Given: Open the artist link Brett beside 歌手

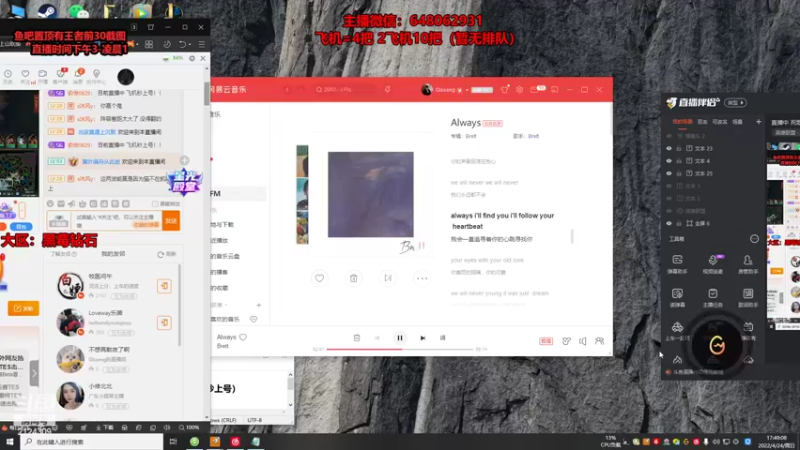Looking at the screenshot, I should click(x=533, y=136).
